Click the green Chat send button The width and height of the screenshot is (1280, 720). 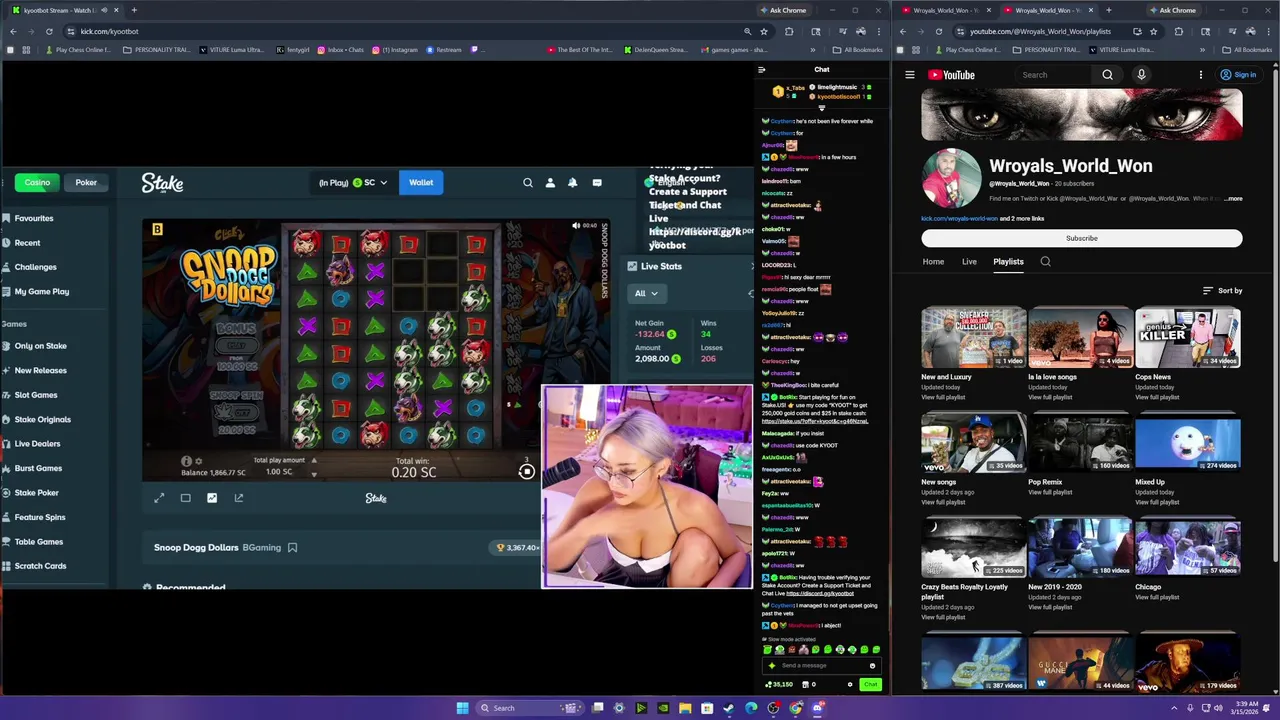(870, 685)
